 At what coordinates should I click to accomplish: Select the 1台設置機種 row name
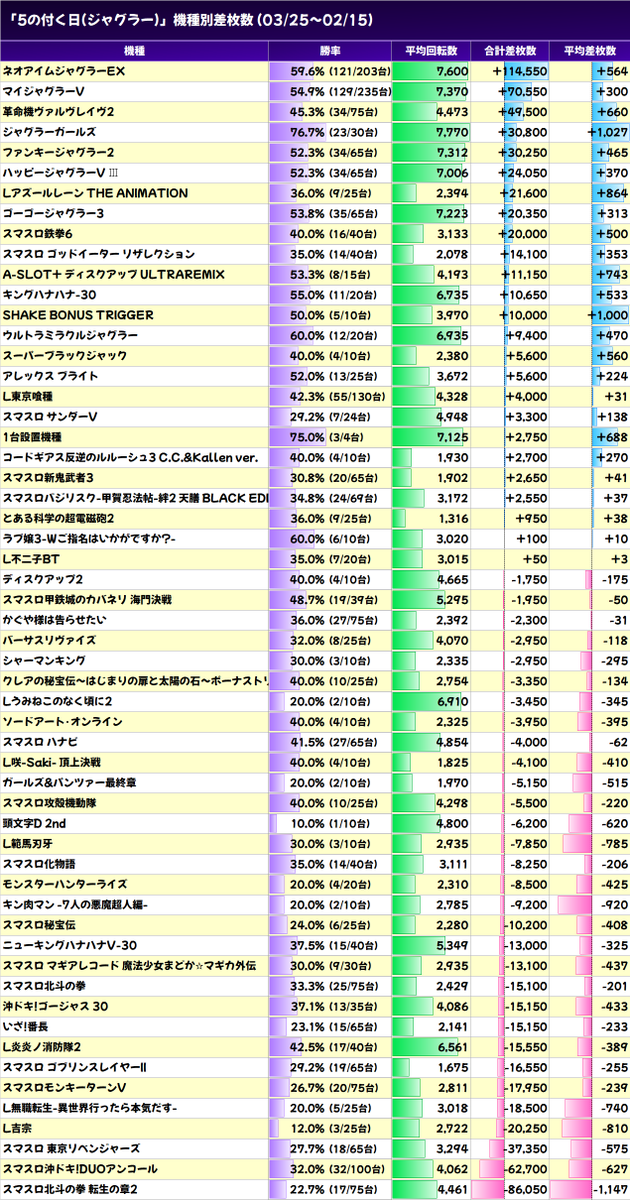[32, 436]
